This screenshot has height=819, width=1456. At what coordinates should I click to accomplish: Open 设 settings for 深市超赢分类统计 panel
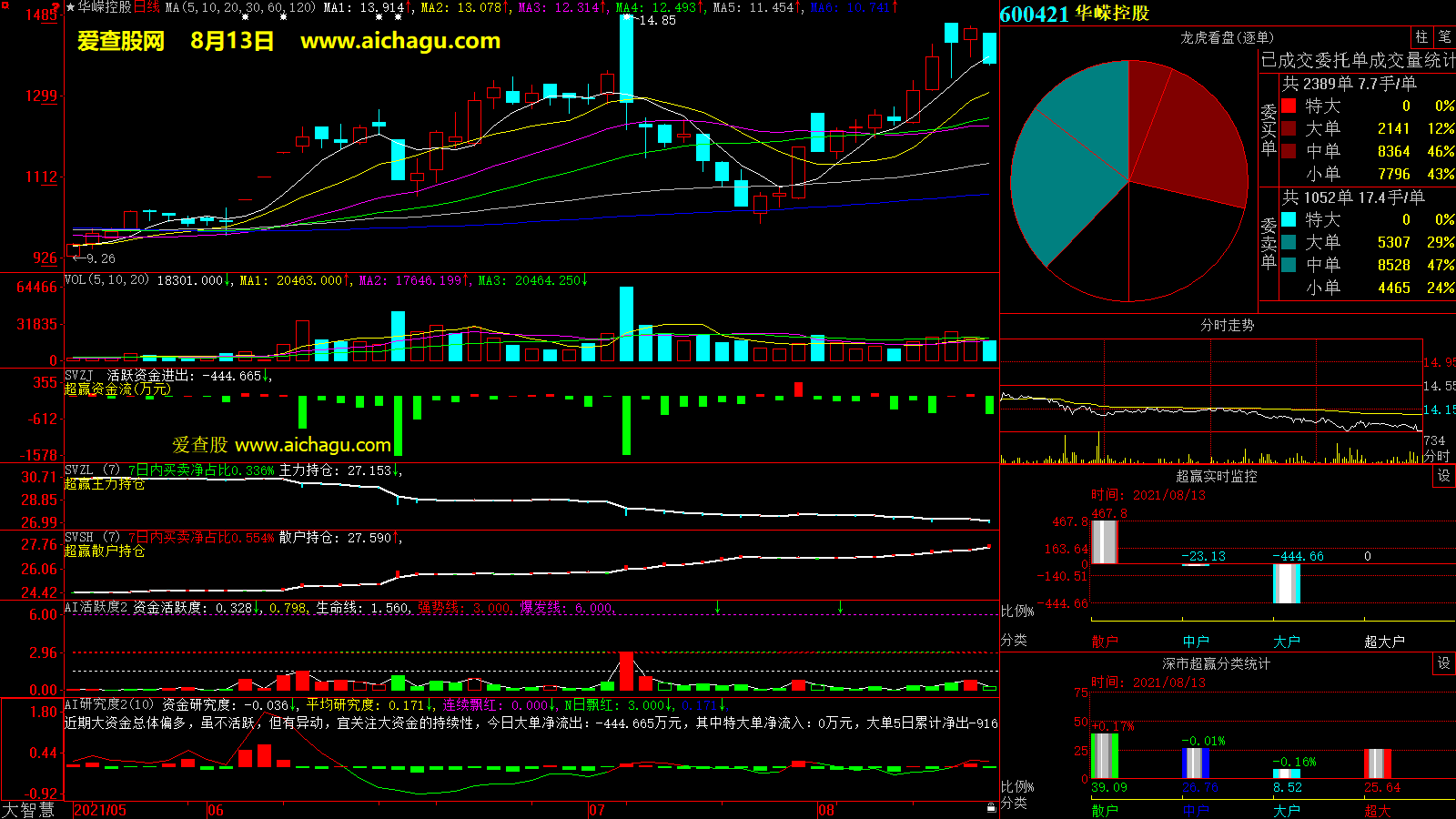click(1443, 663)
